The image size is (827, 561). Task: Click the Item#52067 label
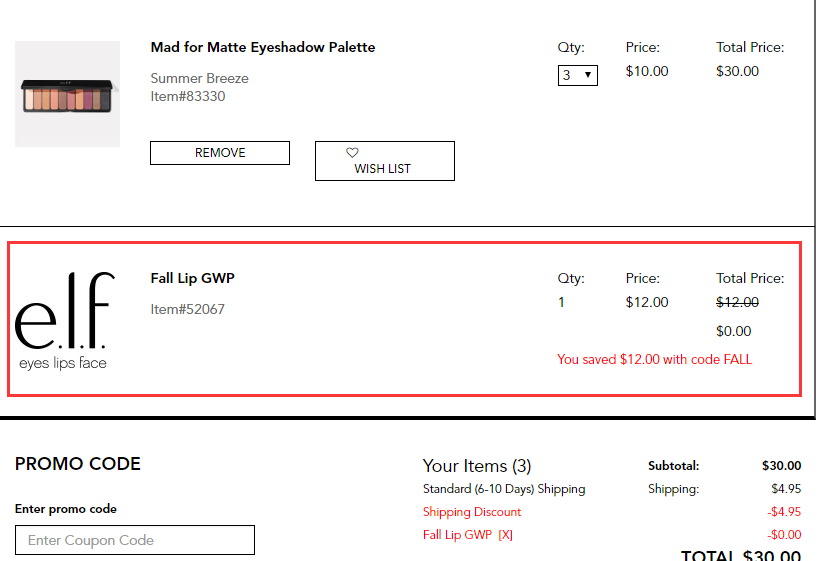187,309
